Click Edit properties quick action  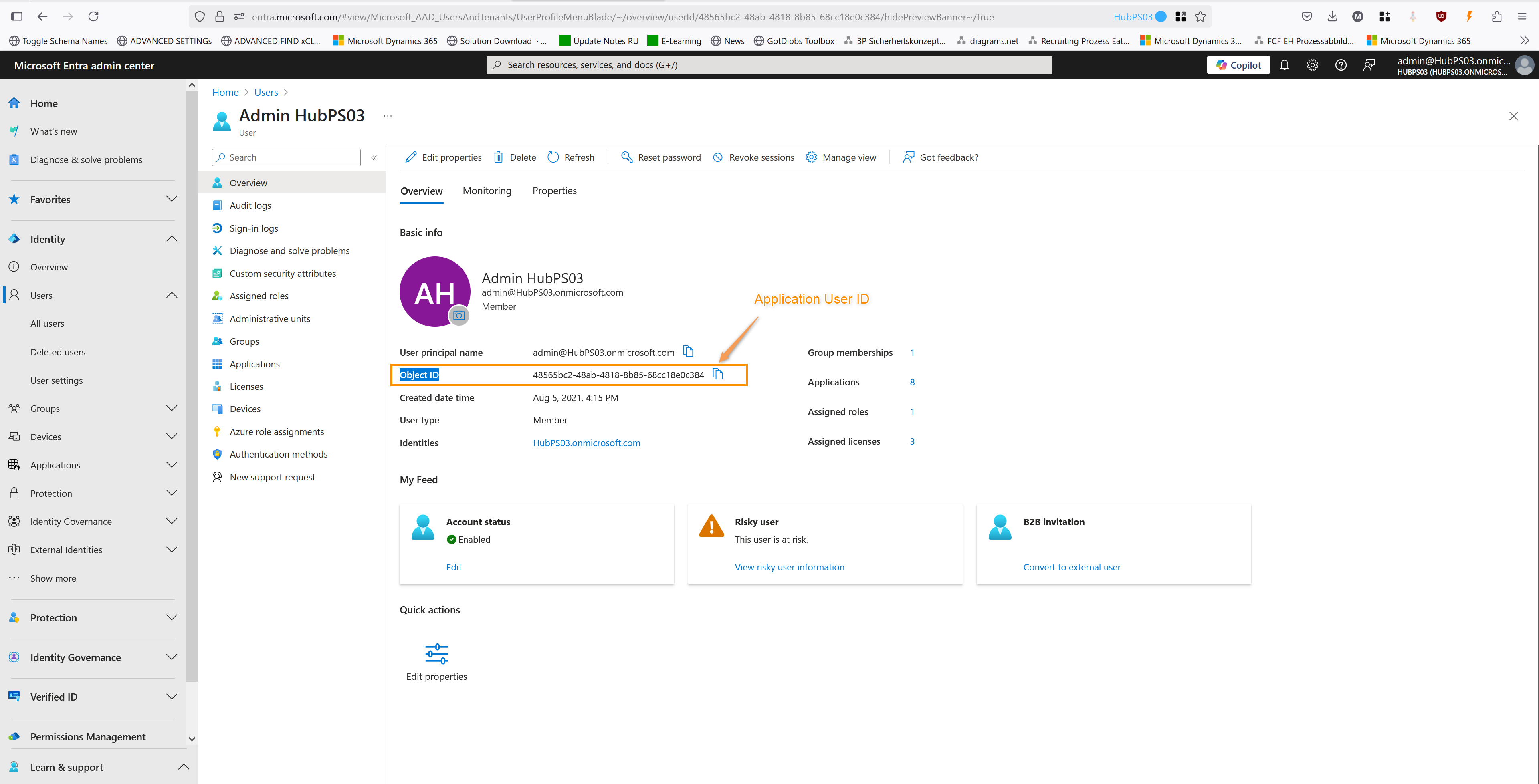(x=437, y=662)
